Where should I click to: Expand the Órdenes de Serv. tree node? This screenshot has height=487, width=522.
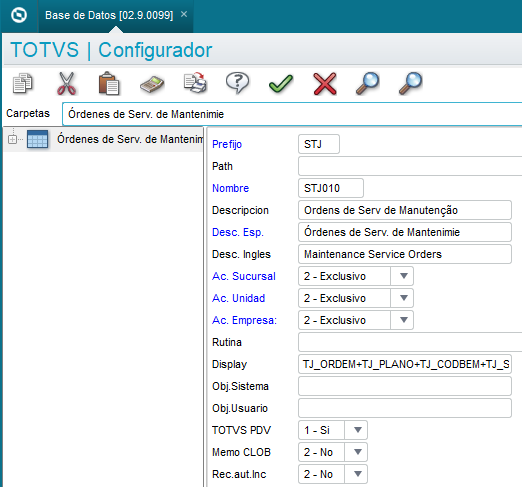(x=12, y=139)
